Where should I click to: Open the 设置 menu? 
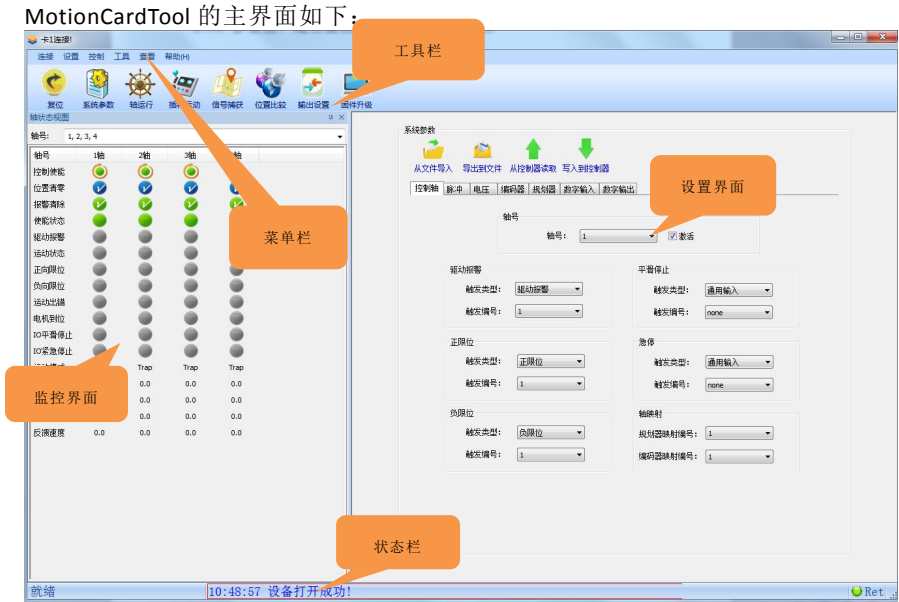coord(71,57)
